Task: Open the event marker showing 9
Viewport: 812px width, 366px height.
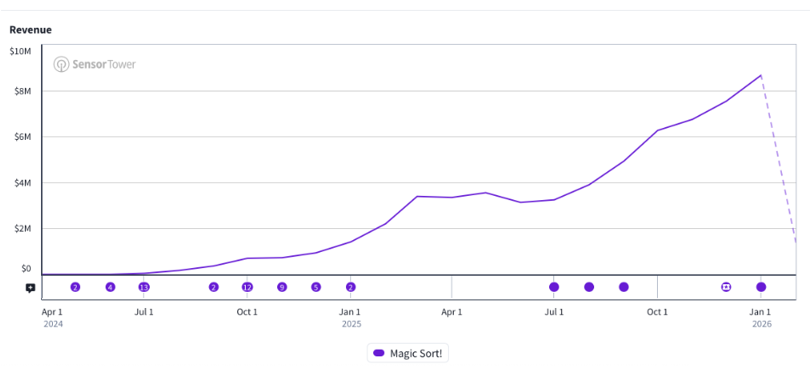Action: [282, 287]
